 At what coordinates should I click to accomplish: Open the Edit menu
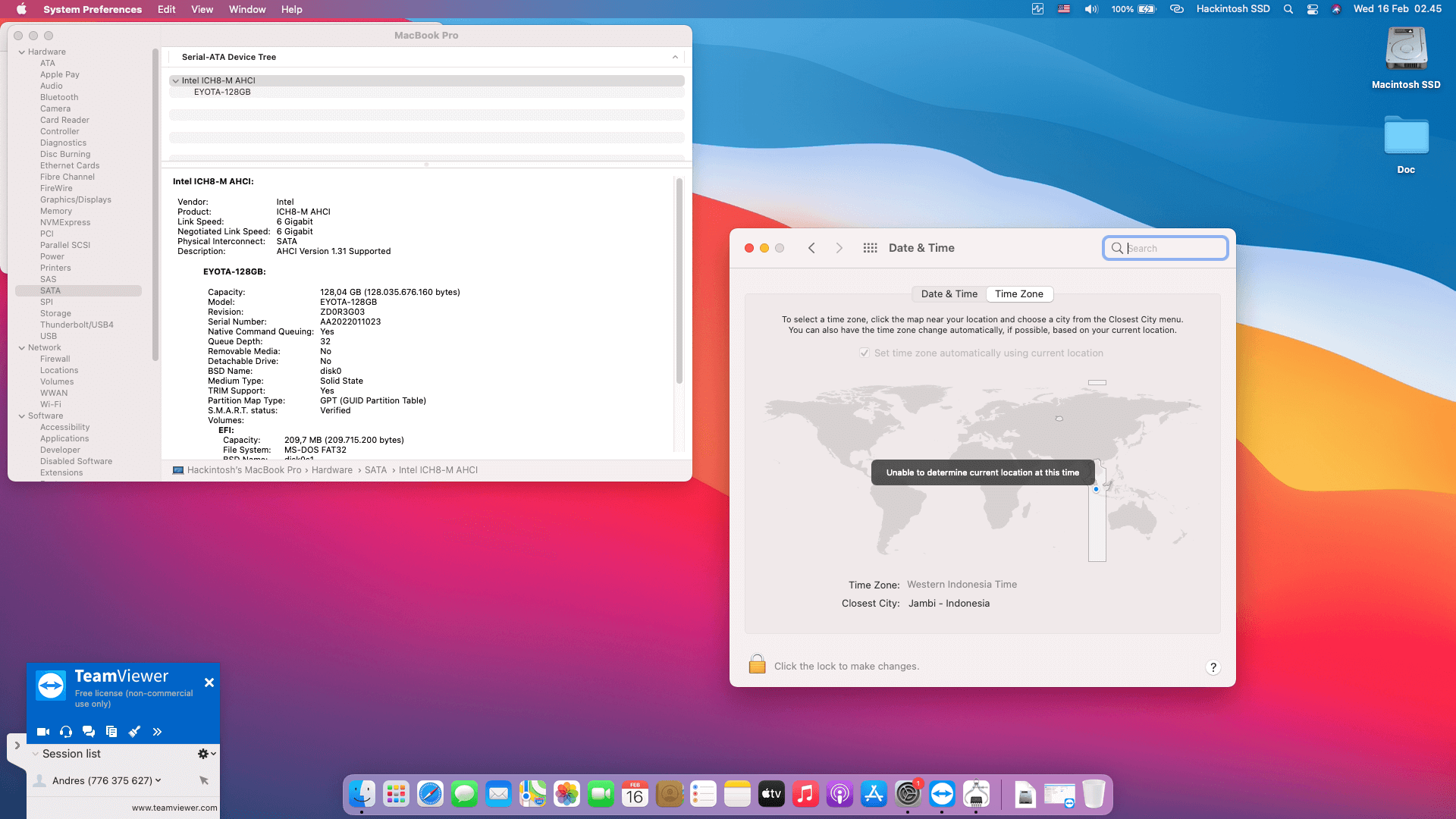166,9
